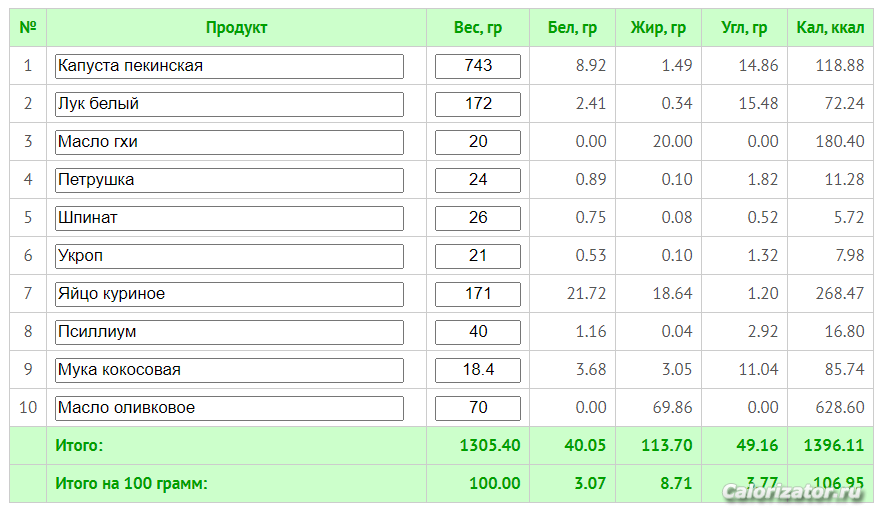This screenshot has height=513, width=885.
Task: Click the Капуста пекинская product field
Action: tap(229, 66)
